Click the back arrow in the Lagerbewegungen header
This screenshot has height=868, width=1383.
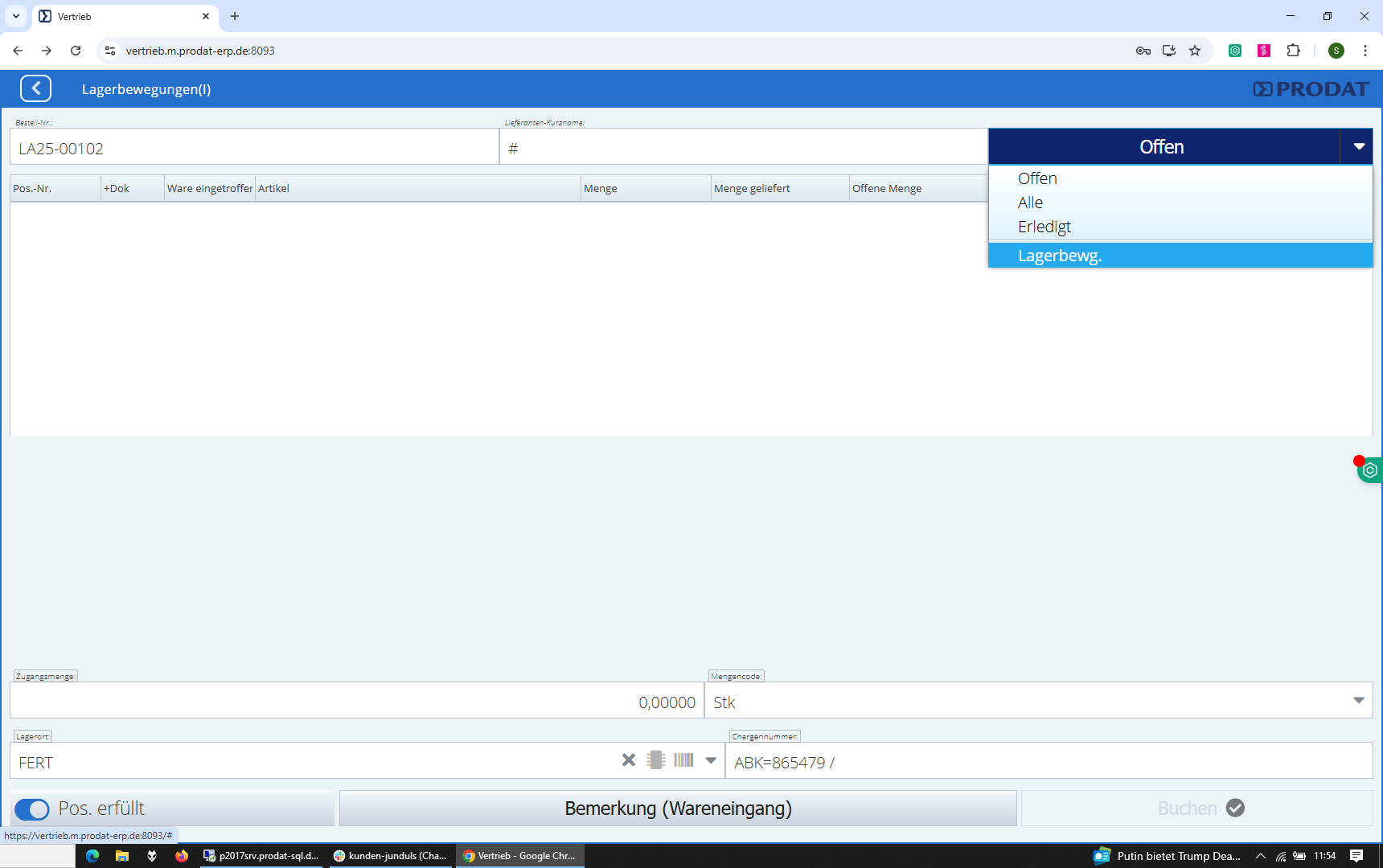tap(35, 88)
